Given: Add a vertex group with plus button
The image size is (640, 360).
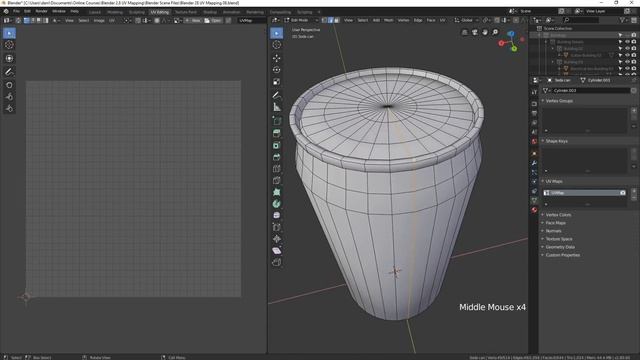Looking at the screenshot, I should tap(634, 111).
